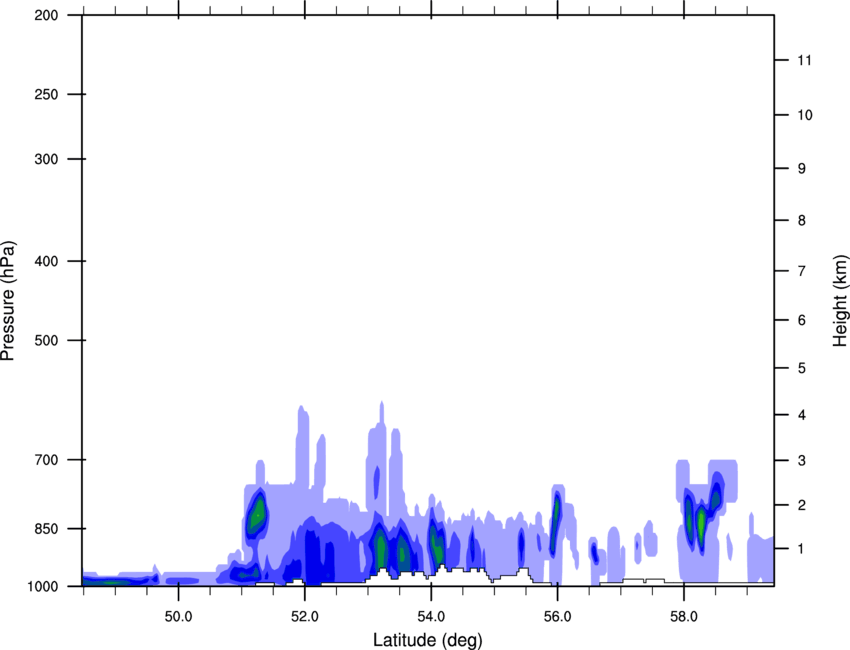Pick the 9 km height label
Screen dimensions: 850x650
pos(802,169)
